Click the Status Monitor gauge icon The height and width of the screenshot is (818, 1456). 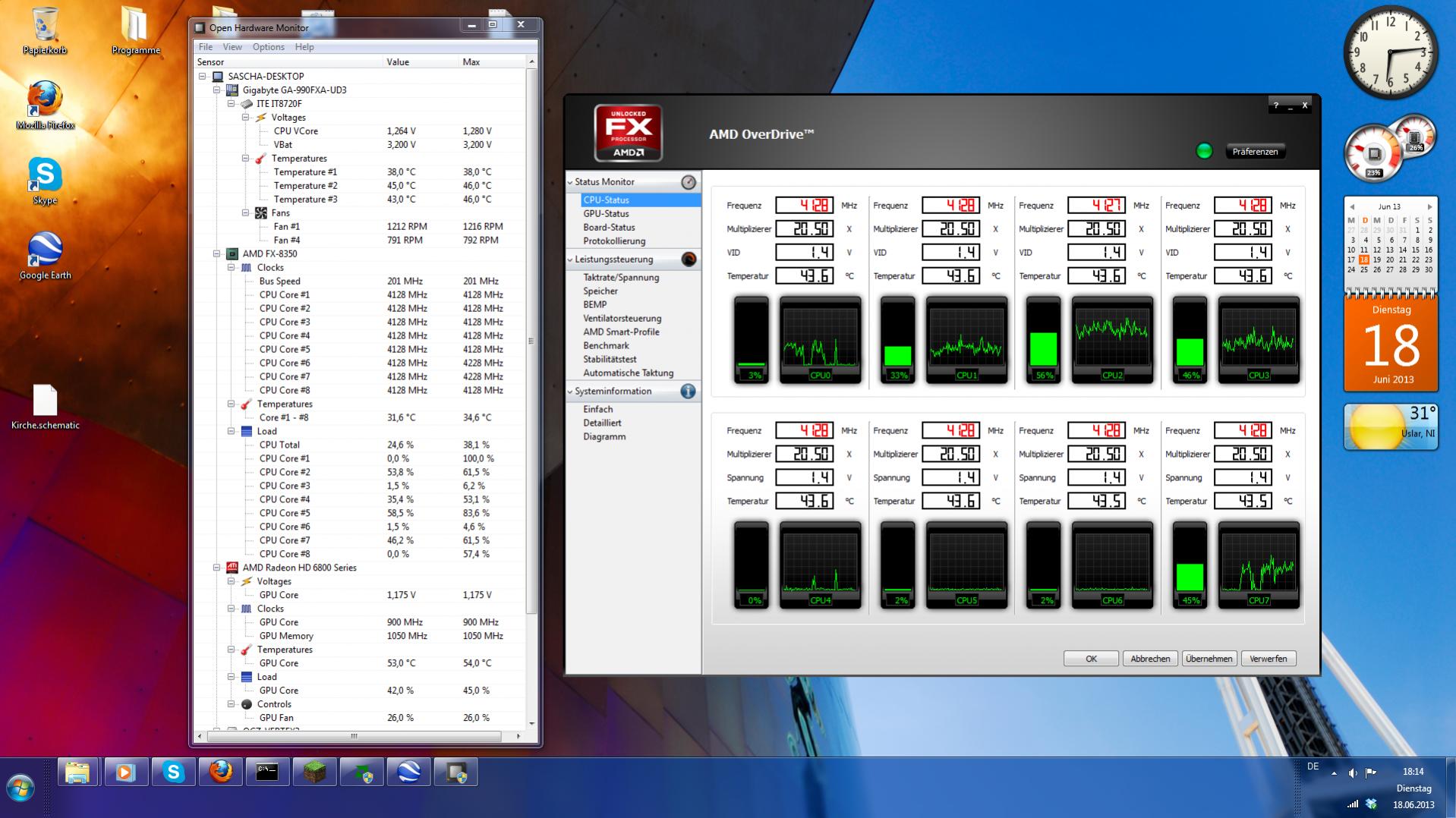pyautogui.click(x=689, y=182)
